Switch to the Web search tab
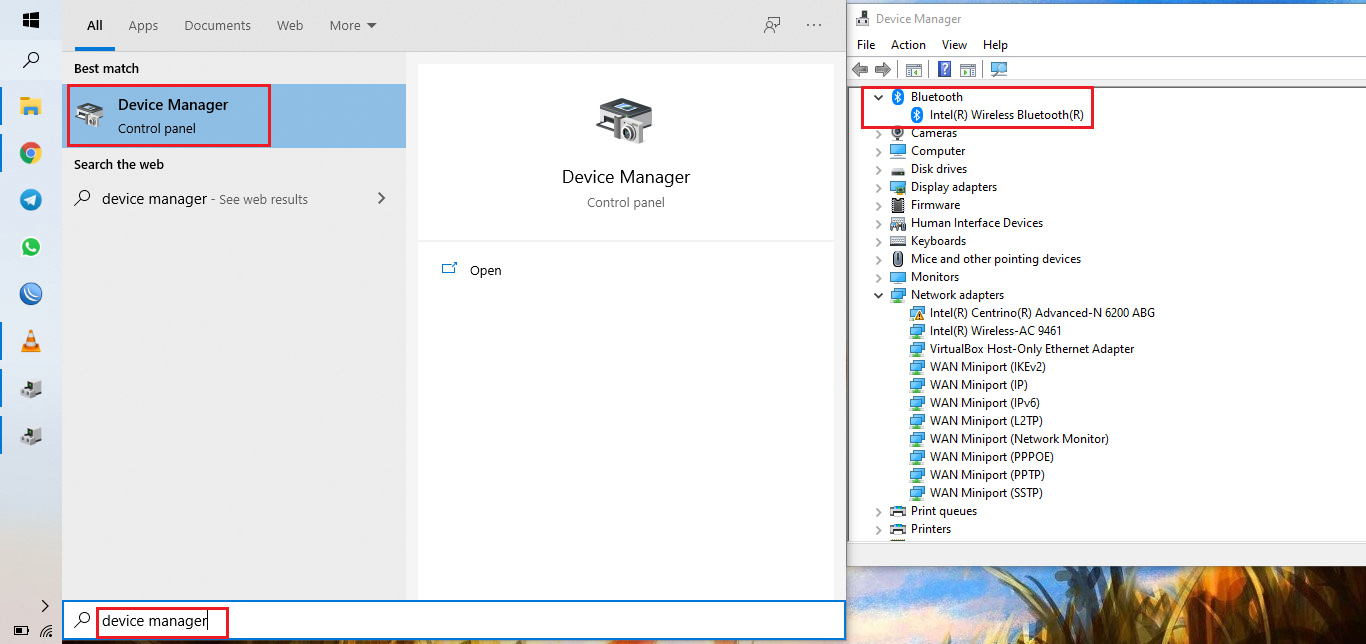 [x=290, y=25]
